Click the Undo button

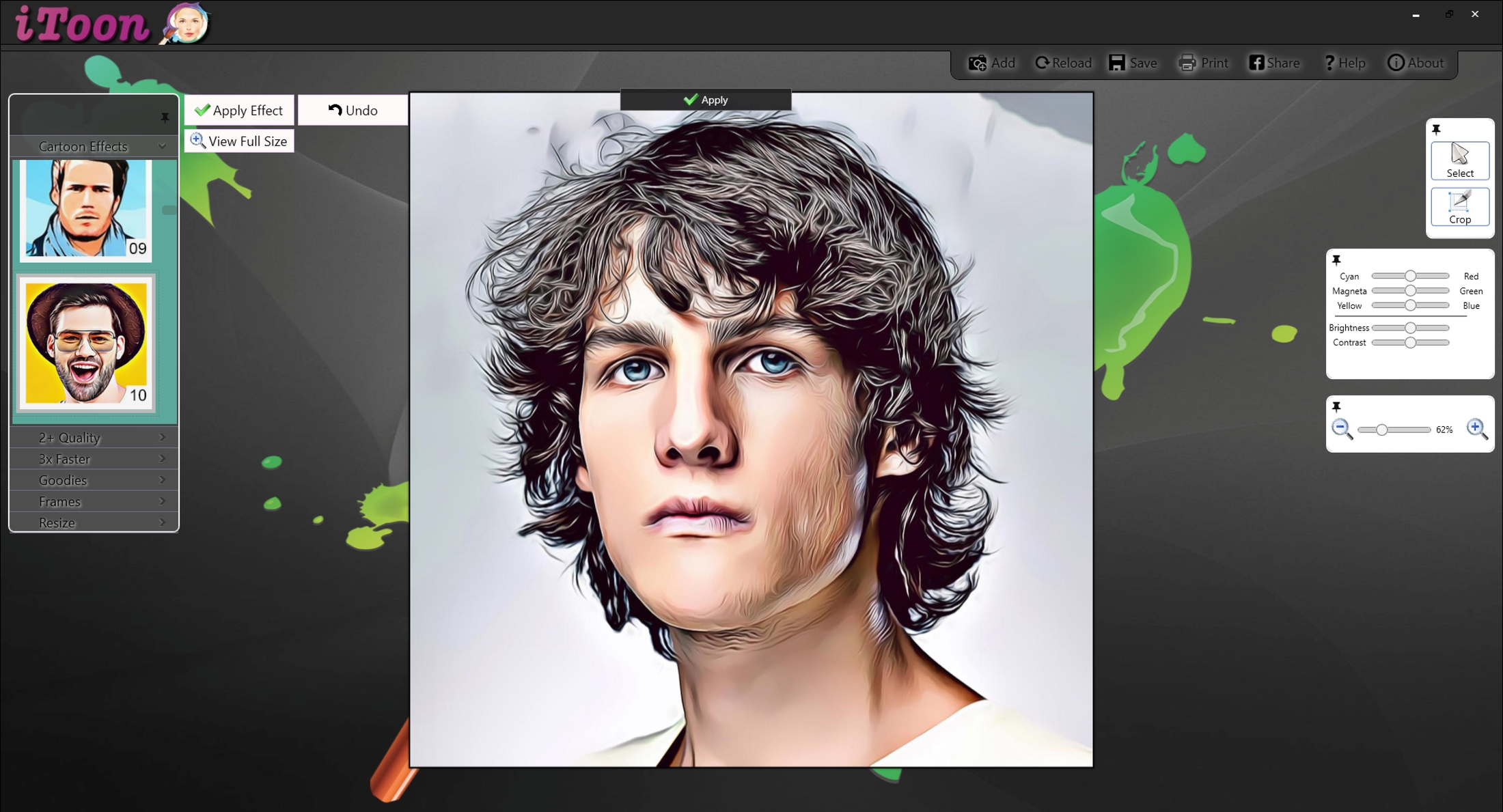click(x=351, y=110)
